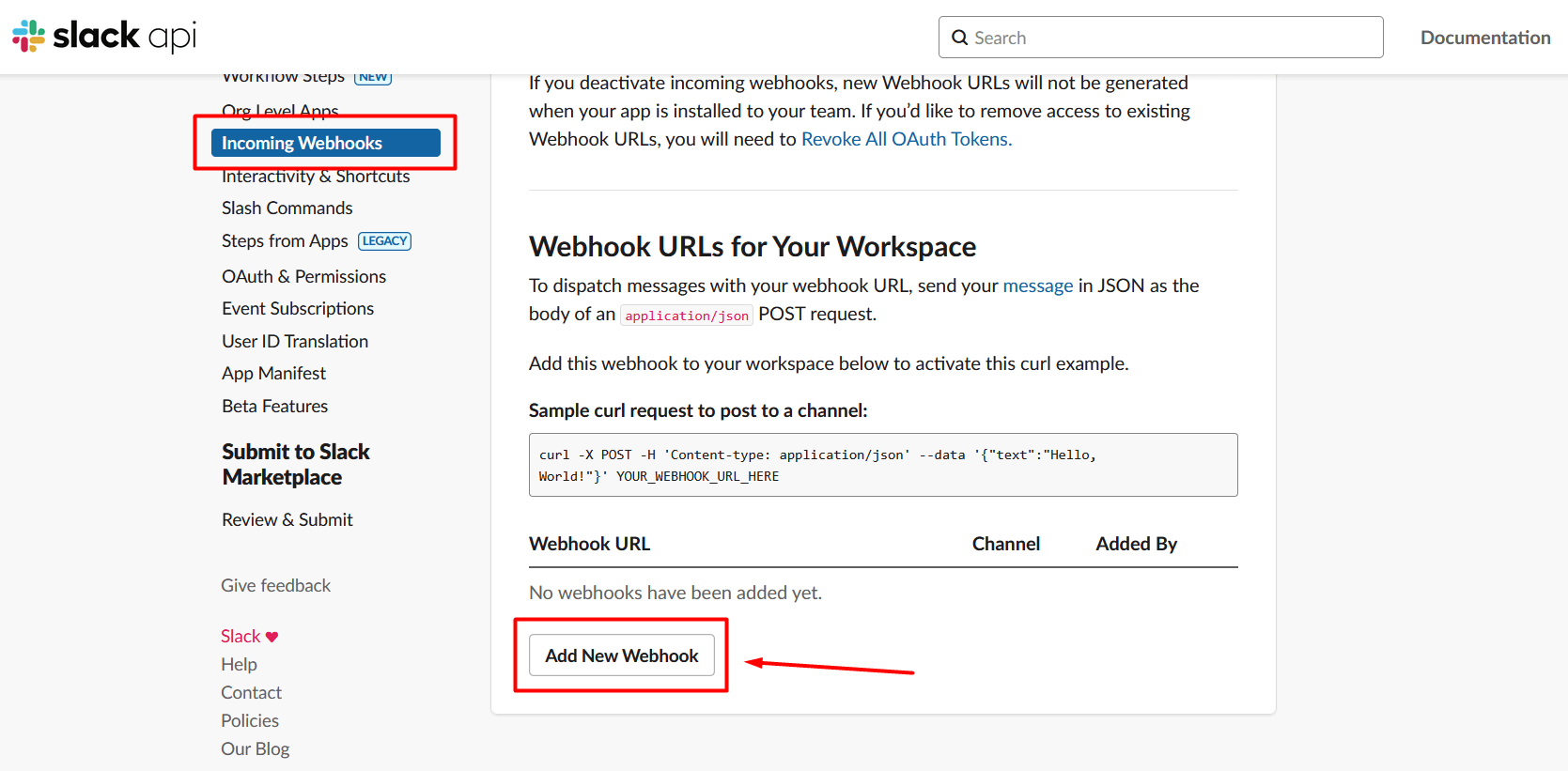Select User ID Translation
This screenshot has width=1568, height=771.
pyautogui.click(x=294, y=342)
